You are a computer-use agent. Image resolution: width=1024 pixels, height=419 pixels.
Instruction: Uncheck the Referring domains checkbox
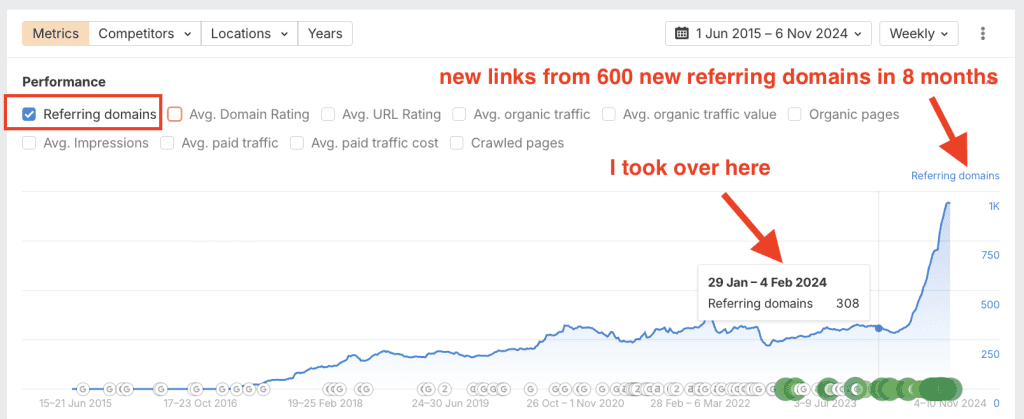click(29, 114)
